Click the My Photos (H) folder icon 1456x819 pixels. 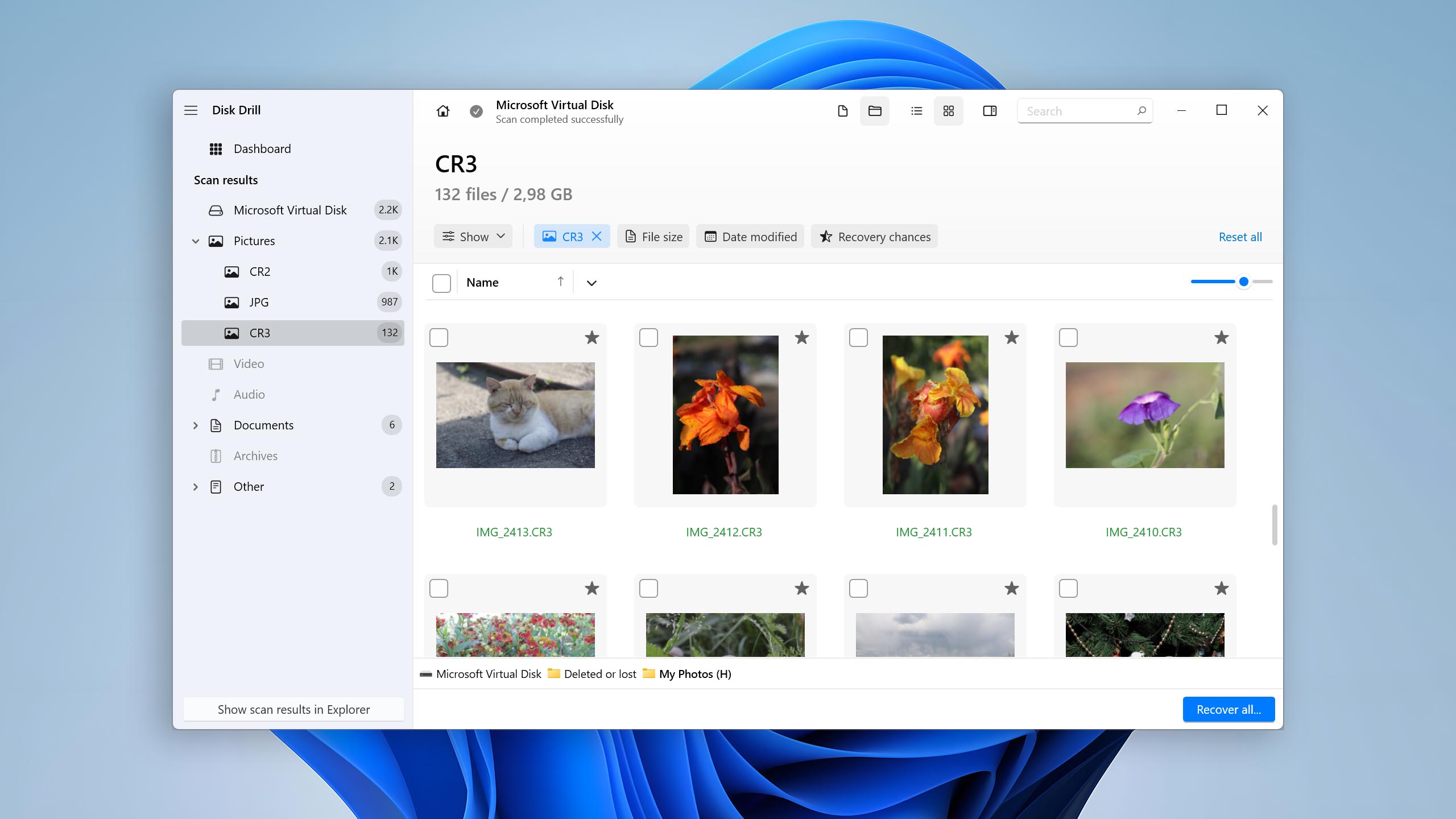pos(649,673)
